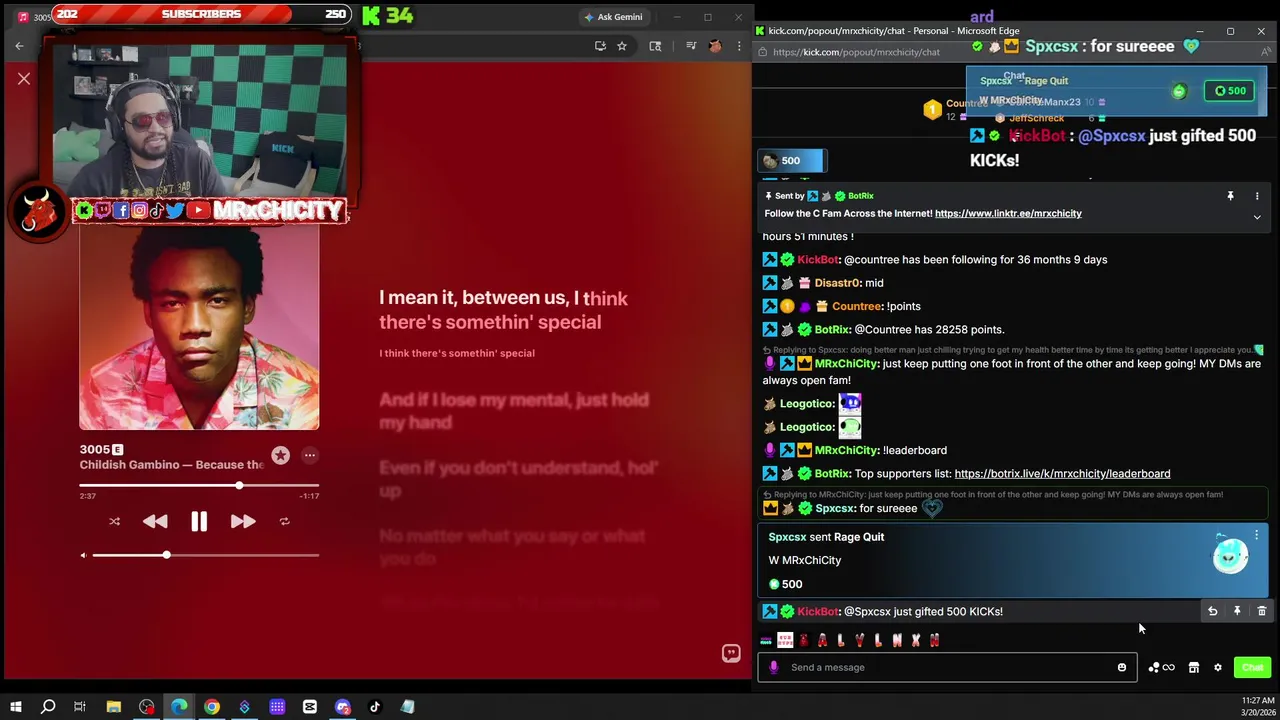
Task: Open File Explorer from the taskbar
Action: [x=114, y=707]
